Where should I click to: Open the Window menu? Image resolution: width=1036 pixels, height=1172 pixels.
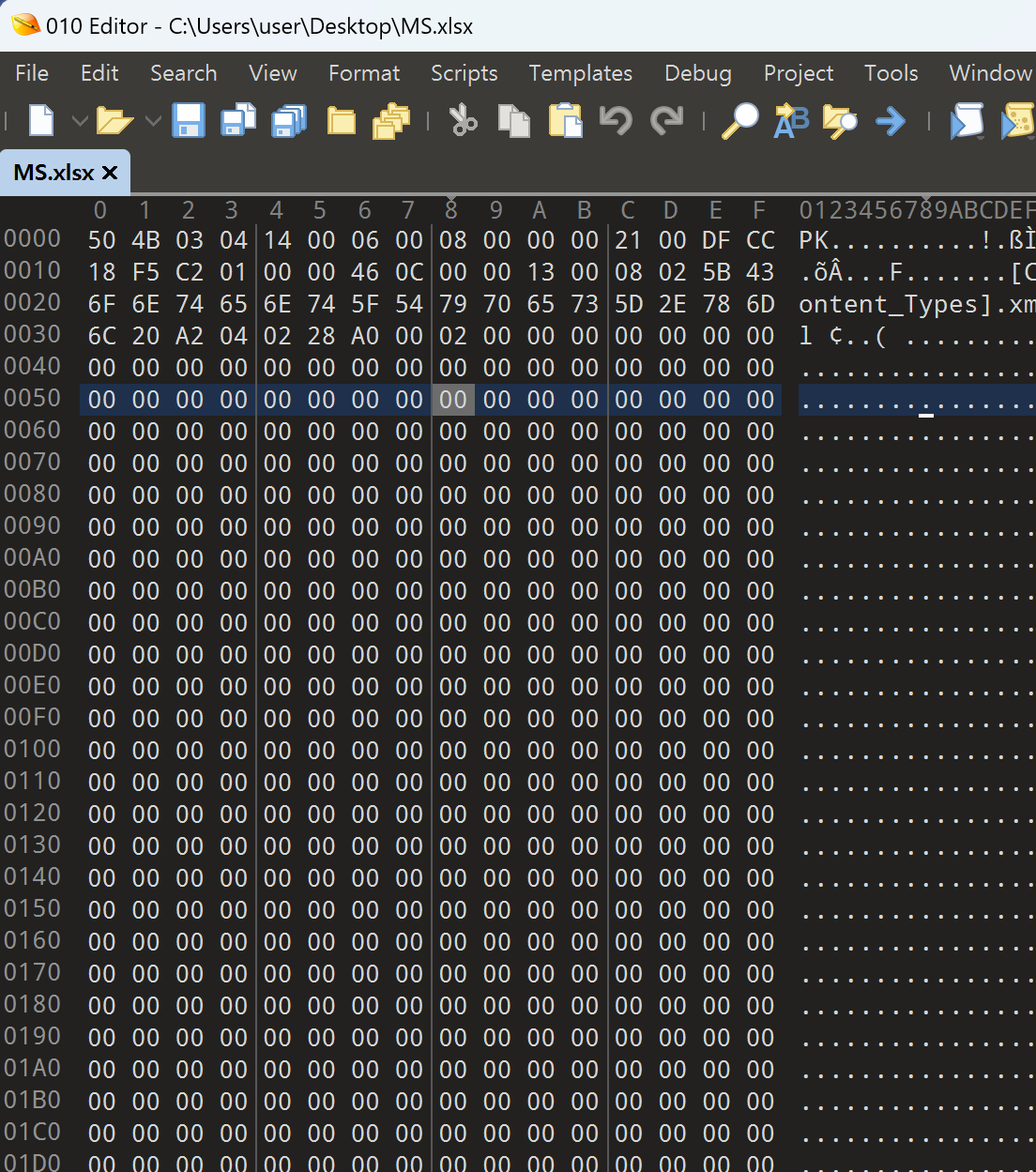991,73
